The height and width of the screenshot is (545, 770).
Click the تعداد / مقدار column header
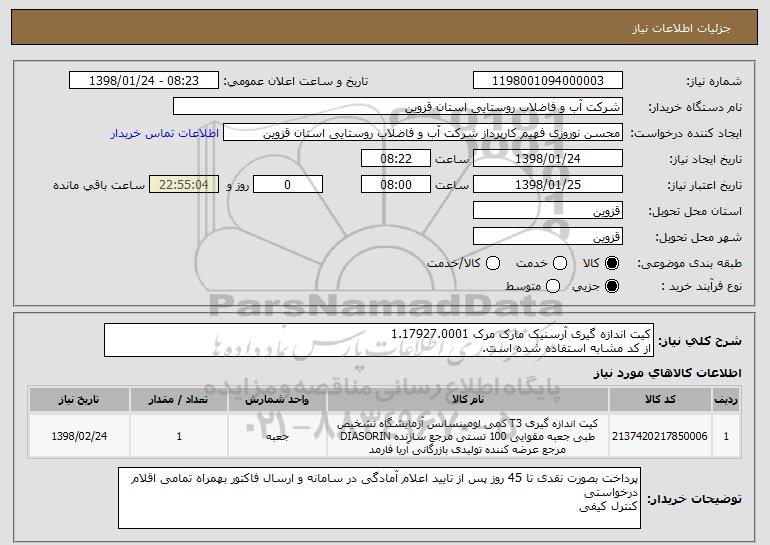coord(179,400)
